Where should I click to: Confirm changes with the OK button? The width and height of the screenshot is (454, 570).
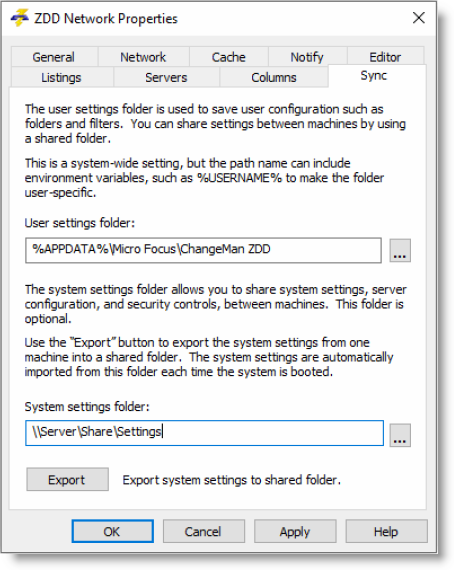coord(112,531)
